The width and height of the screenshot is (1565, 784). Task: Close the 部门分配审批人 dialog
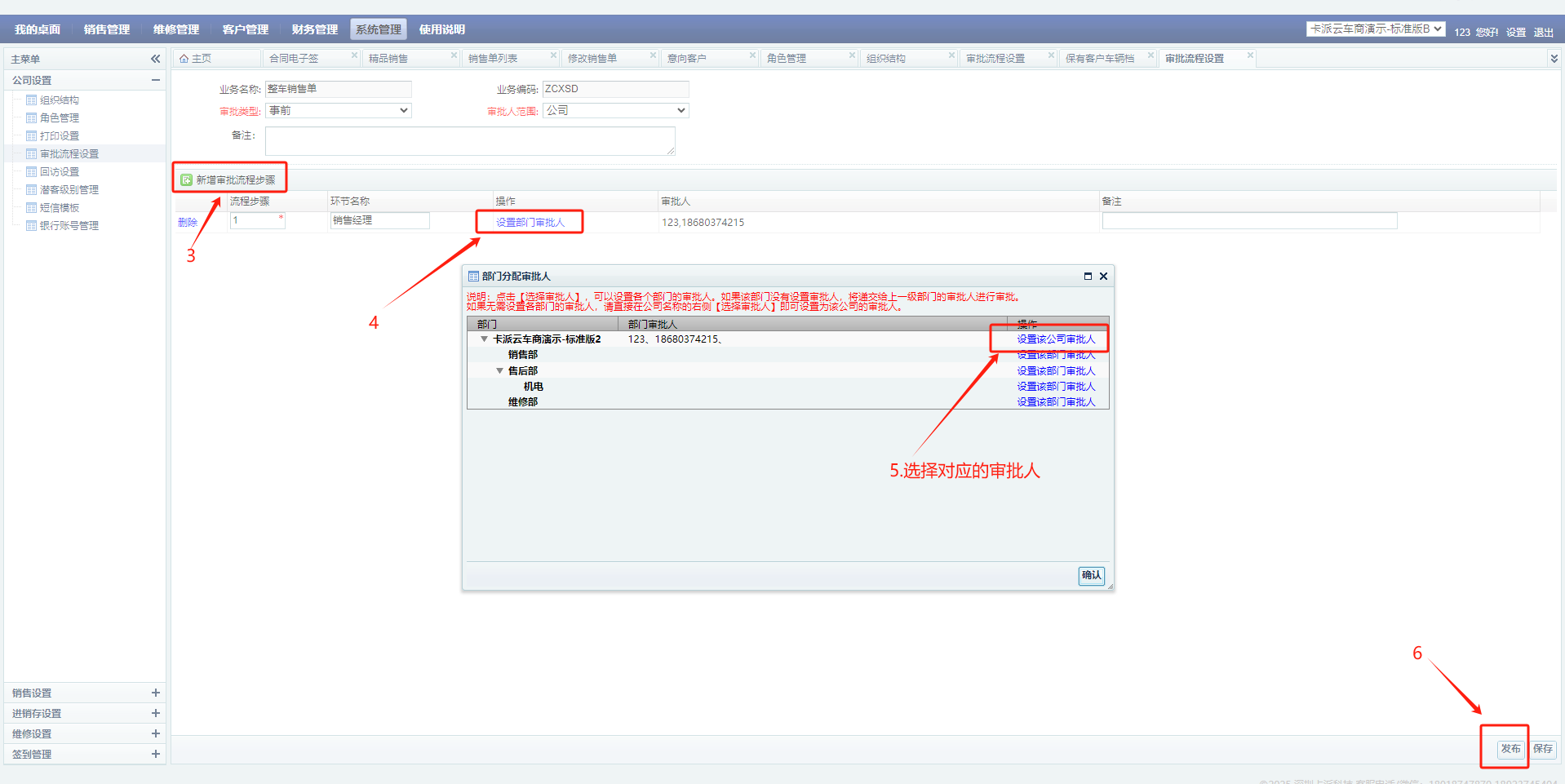[1103, 277]
